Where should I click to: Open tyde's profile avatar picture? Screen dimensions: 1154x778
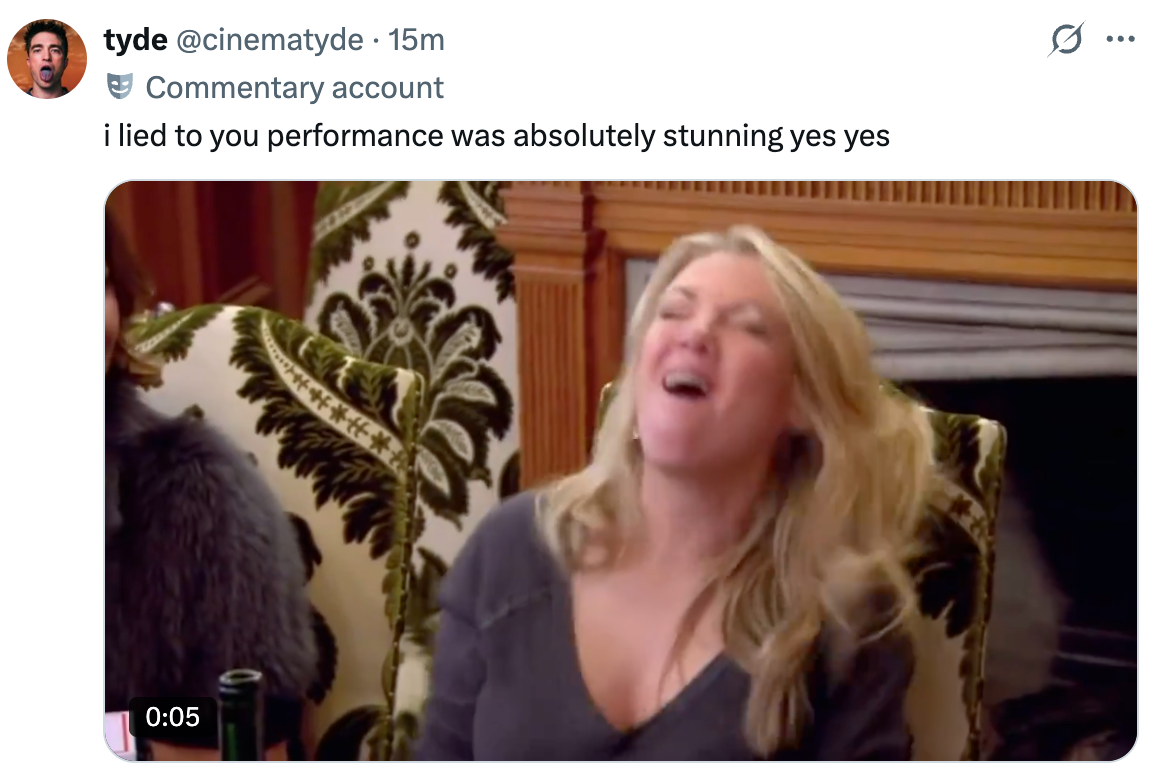click(x=47, y=59)
